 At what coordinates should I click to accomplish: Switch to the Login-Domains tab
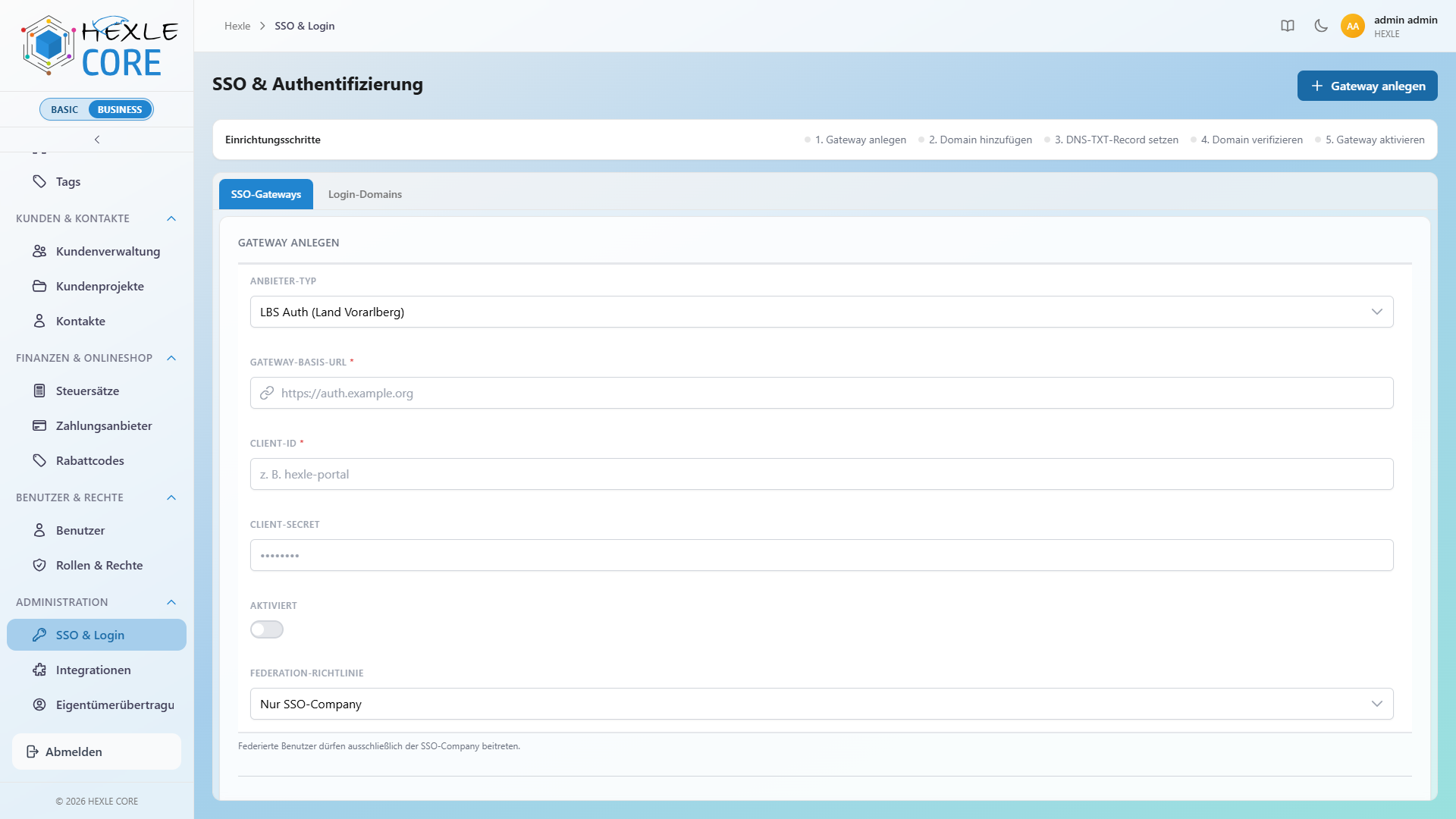coord(365,194)
